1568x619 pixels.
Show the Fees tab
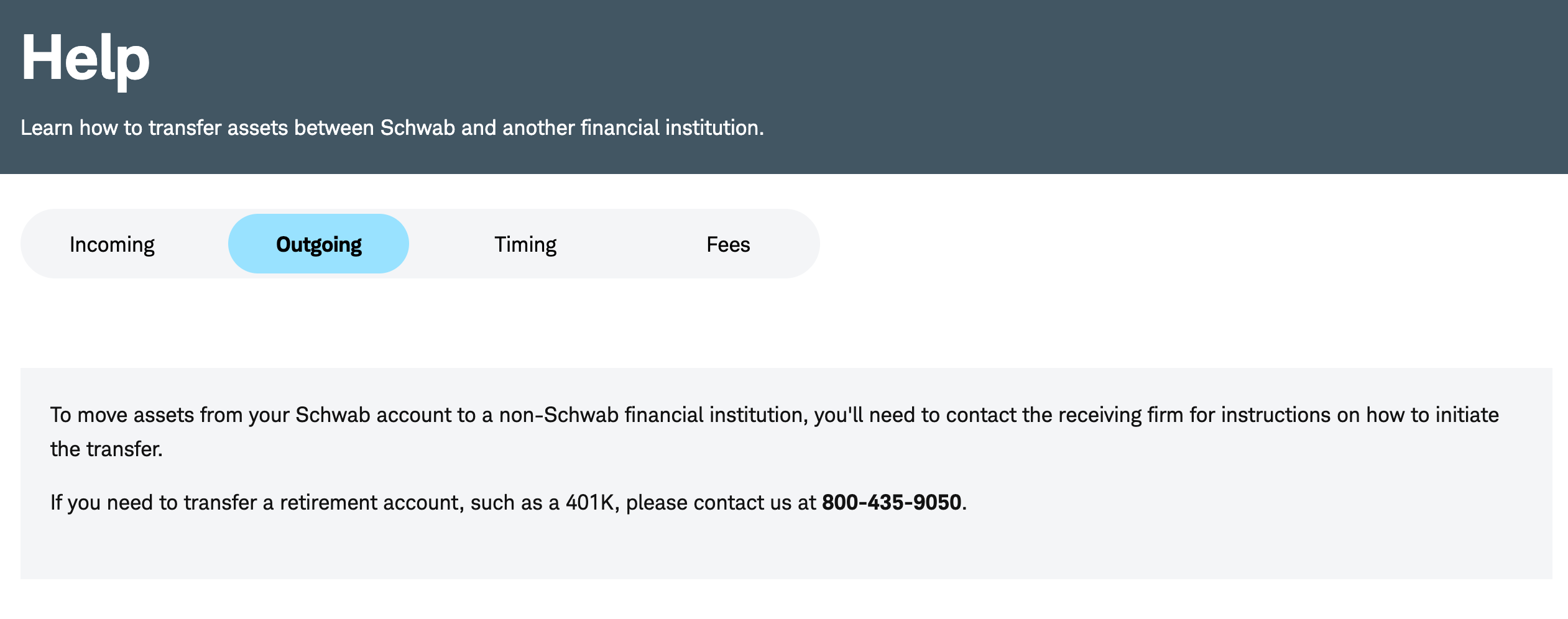(x=728, y=244)
